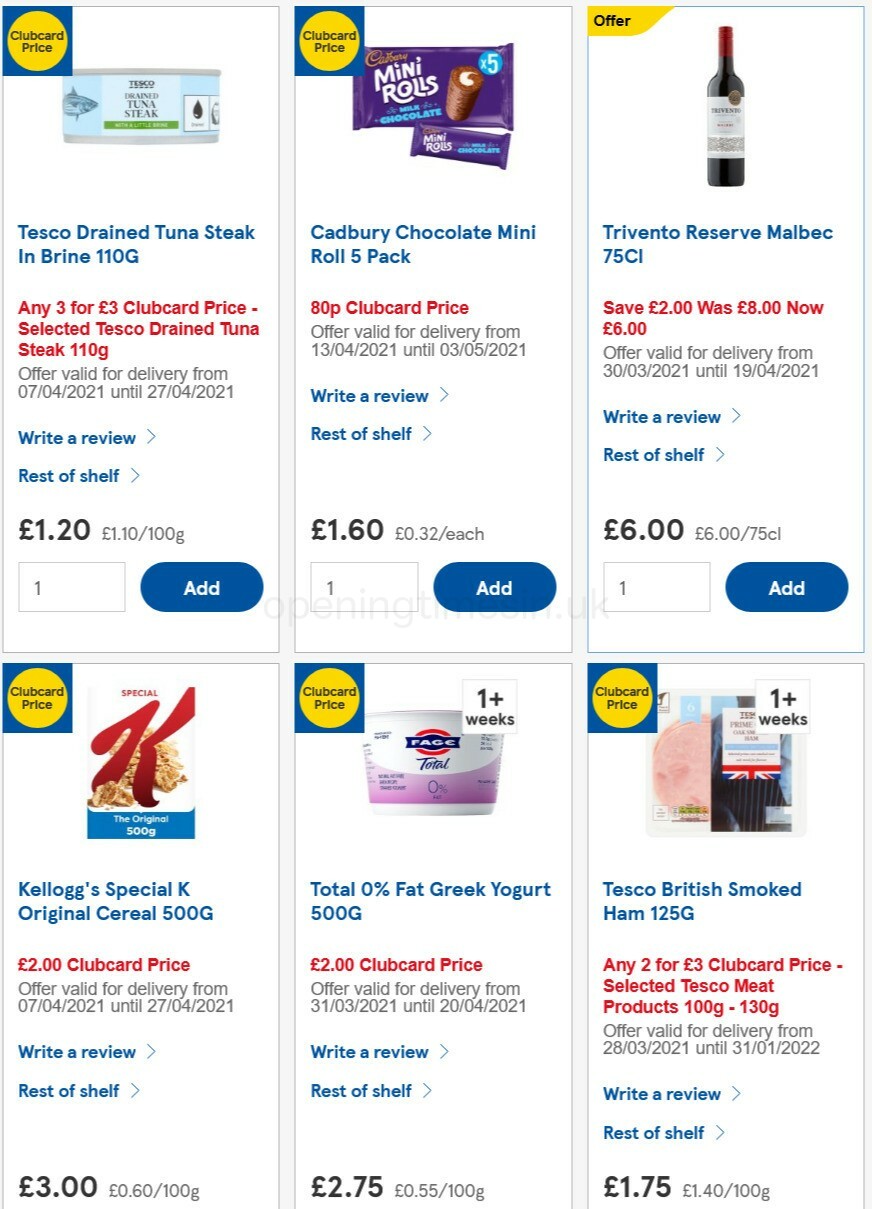Click the Clubcard Price badge on smoked ham

(622, 697)
